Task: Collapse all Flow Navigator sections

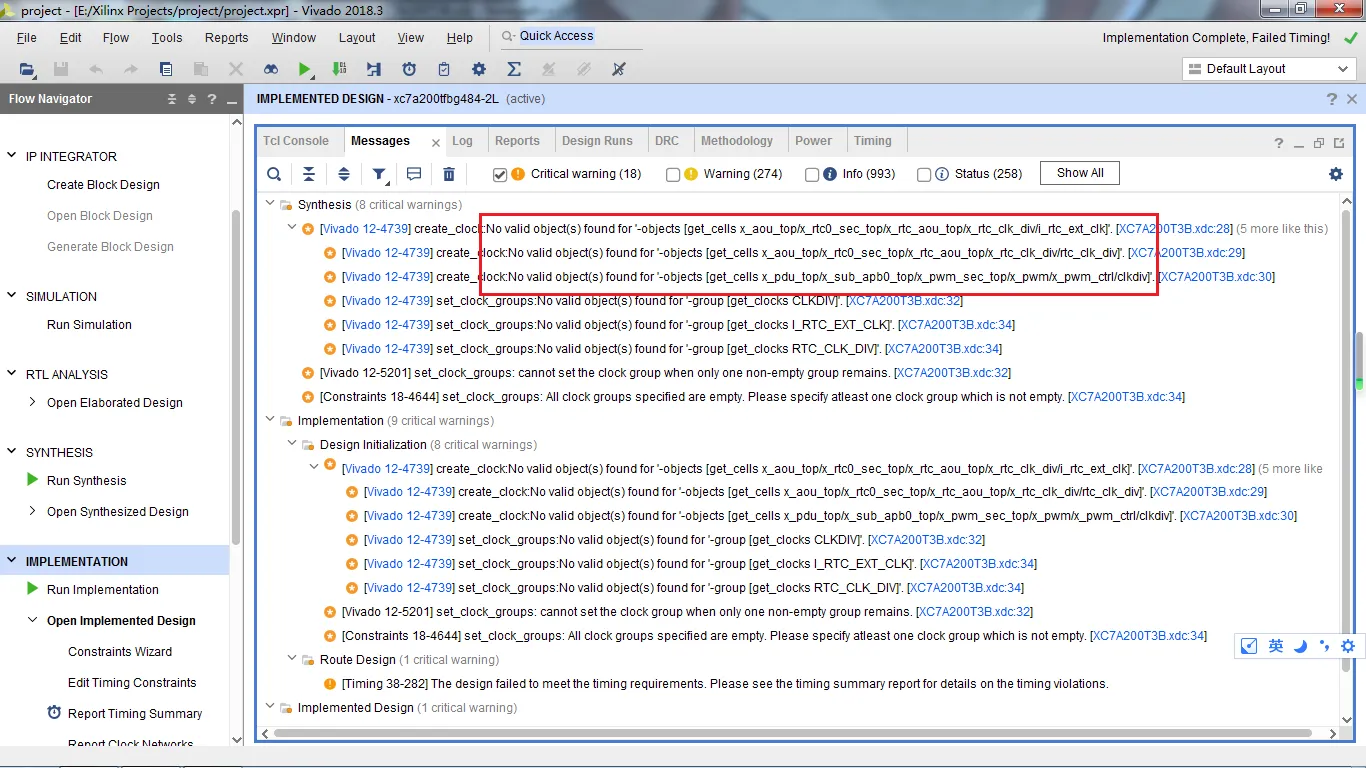Action: 172,99
